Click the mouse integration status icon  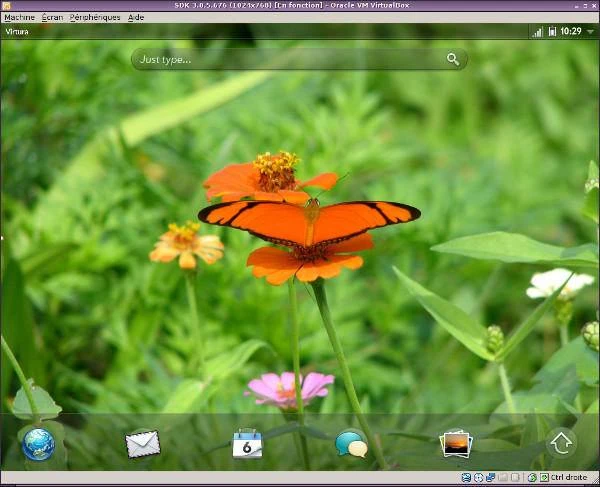point(532,477)
